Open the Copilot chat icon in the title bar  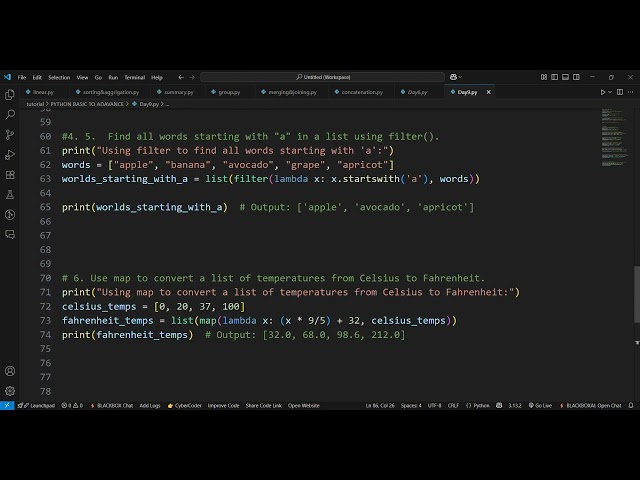[453, 77]
